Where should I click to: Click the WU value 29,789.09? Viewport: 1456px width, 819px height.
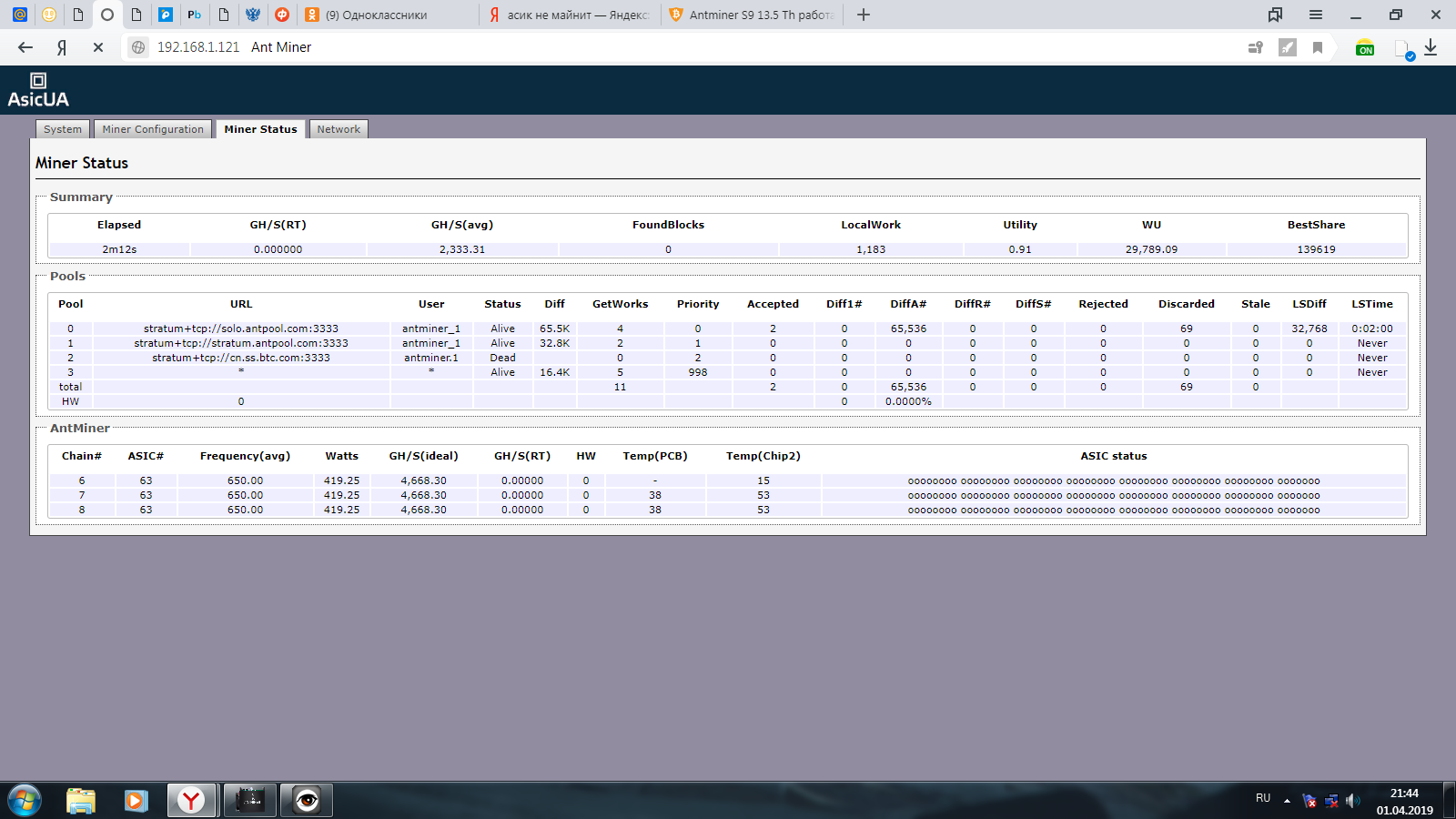point(1151,249)
